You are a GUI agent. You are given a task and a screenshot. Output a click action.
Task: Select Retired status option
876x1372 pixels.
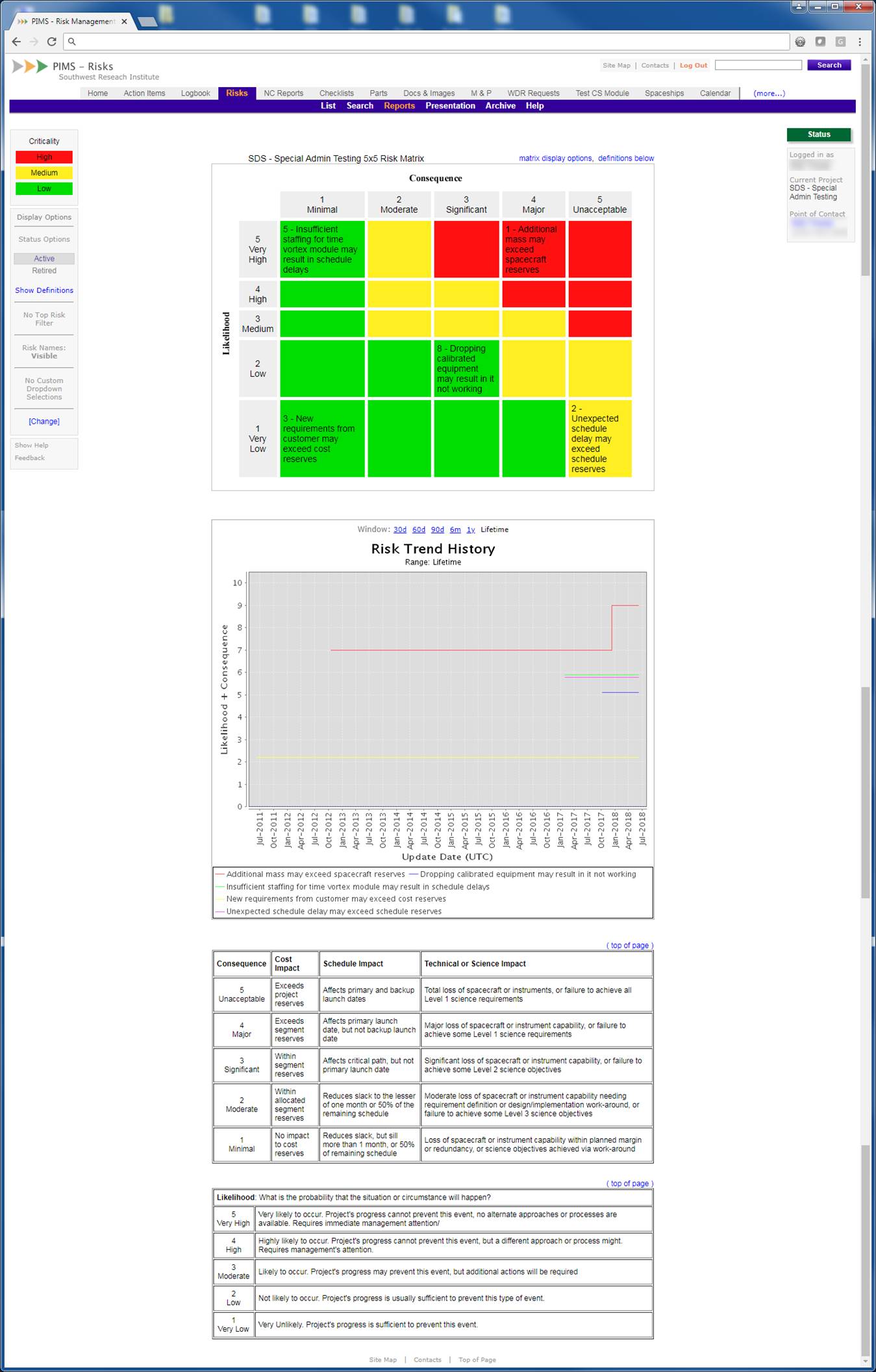[x=44, y=271]
